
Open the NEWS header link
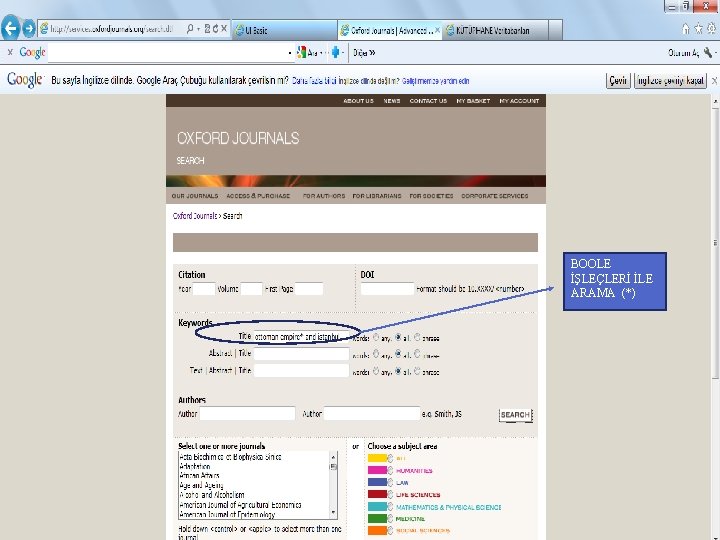click(392, 101)
